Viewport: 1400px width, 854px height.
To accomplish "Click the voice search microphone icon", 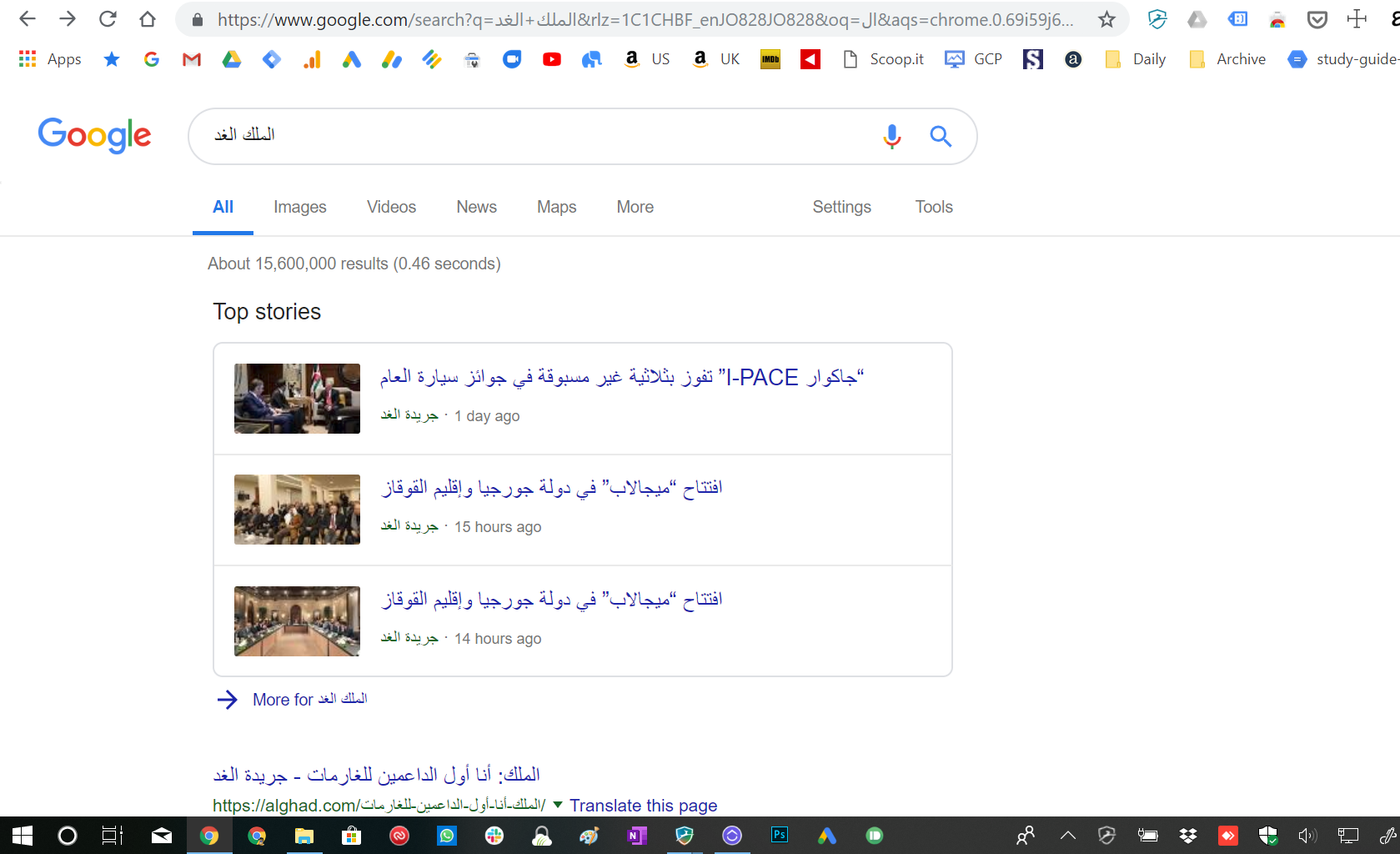I will click(891, 136).
